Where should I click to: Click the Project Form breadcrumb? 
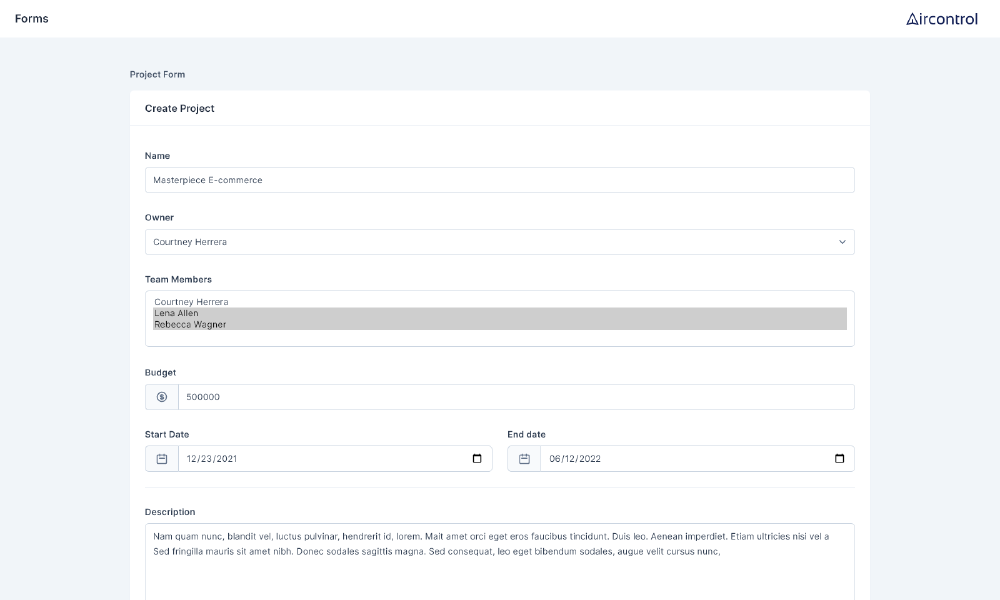click(x=157, y=75)
